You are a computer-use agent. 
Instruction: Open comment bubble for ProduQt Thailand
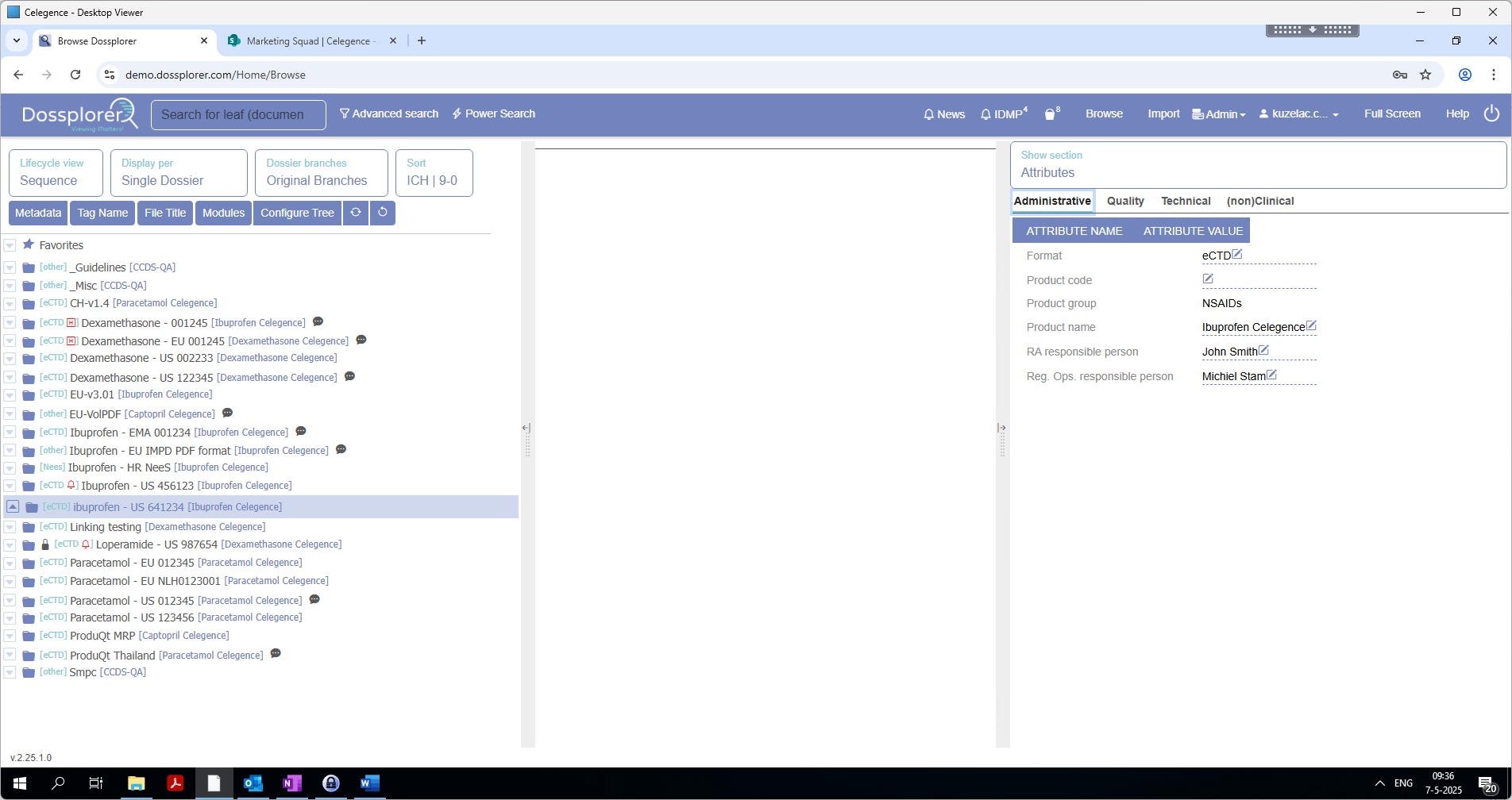276,653
